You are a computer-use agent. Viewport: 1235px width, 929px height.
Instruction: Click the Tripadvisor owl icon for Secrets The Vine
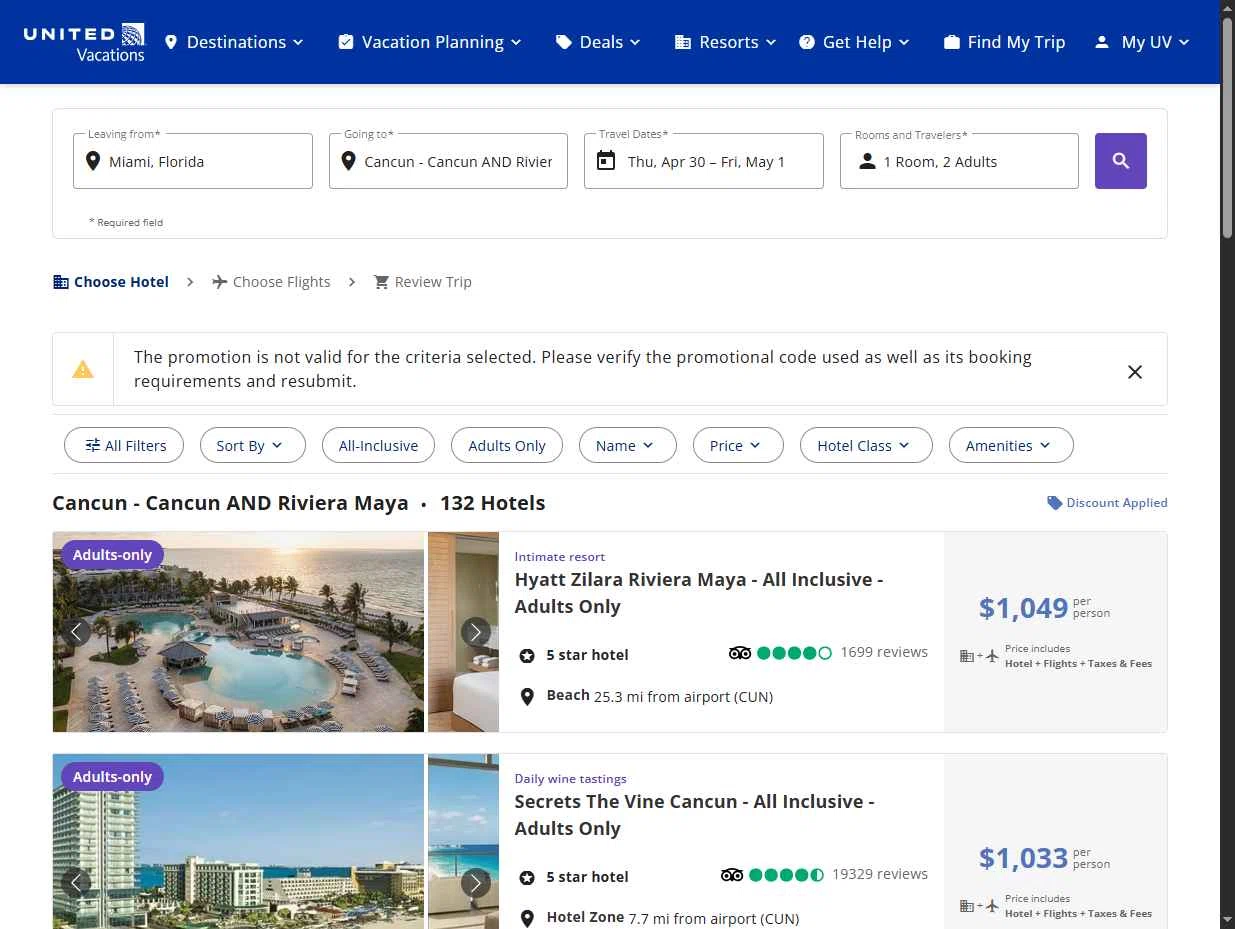732,875
